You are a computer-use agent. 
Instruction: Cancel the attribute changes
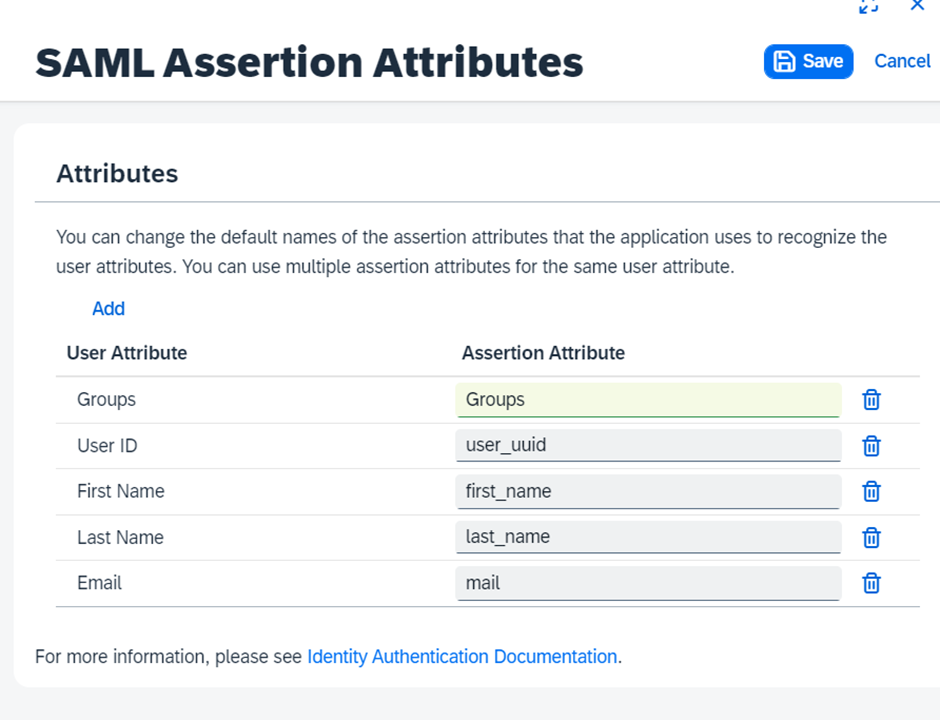[902, 61]
